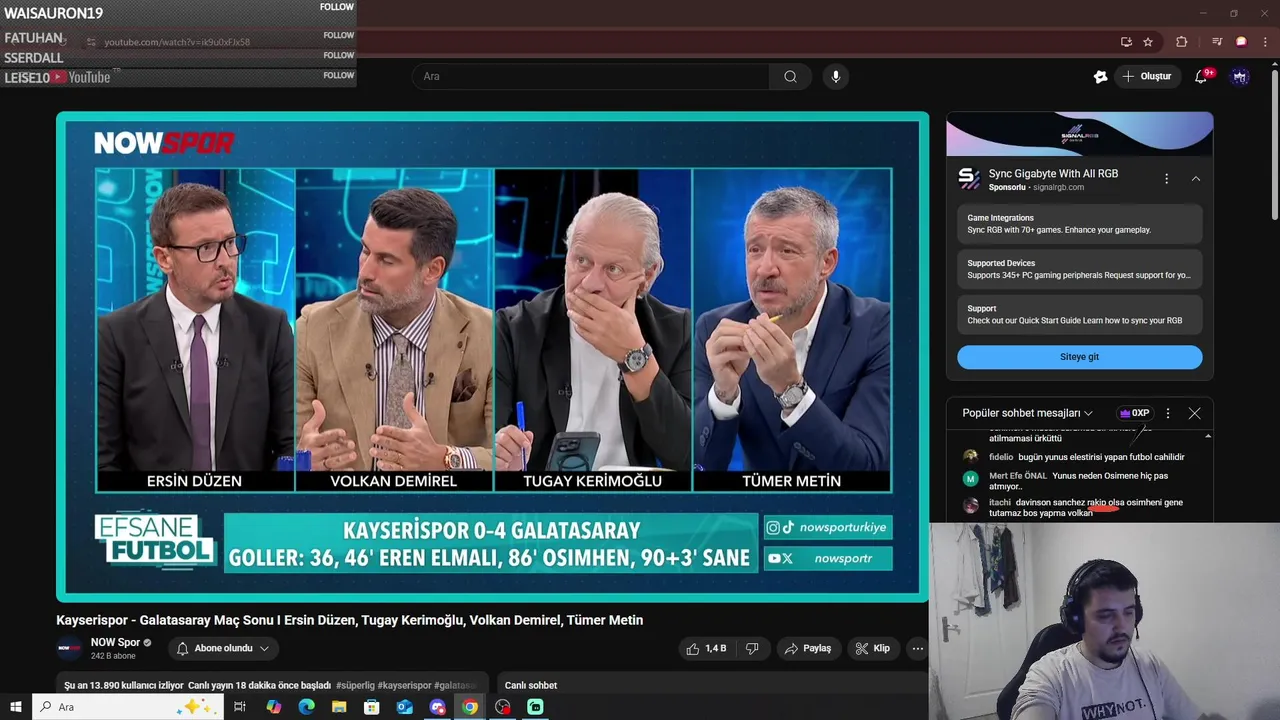Open Chrome media controls icon

(1217, 42)
